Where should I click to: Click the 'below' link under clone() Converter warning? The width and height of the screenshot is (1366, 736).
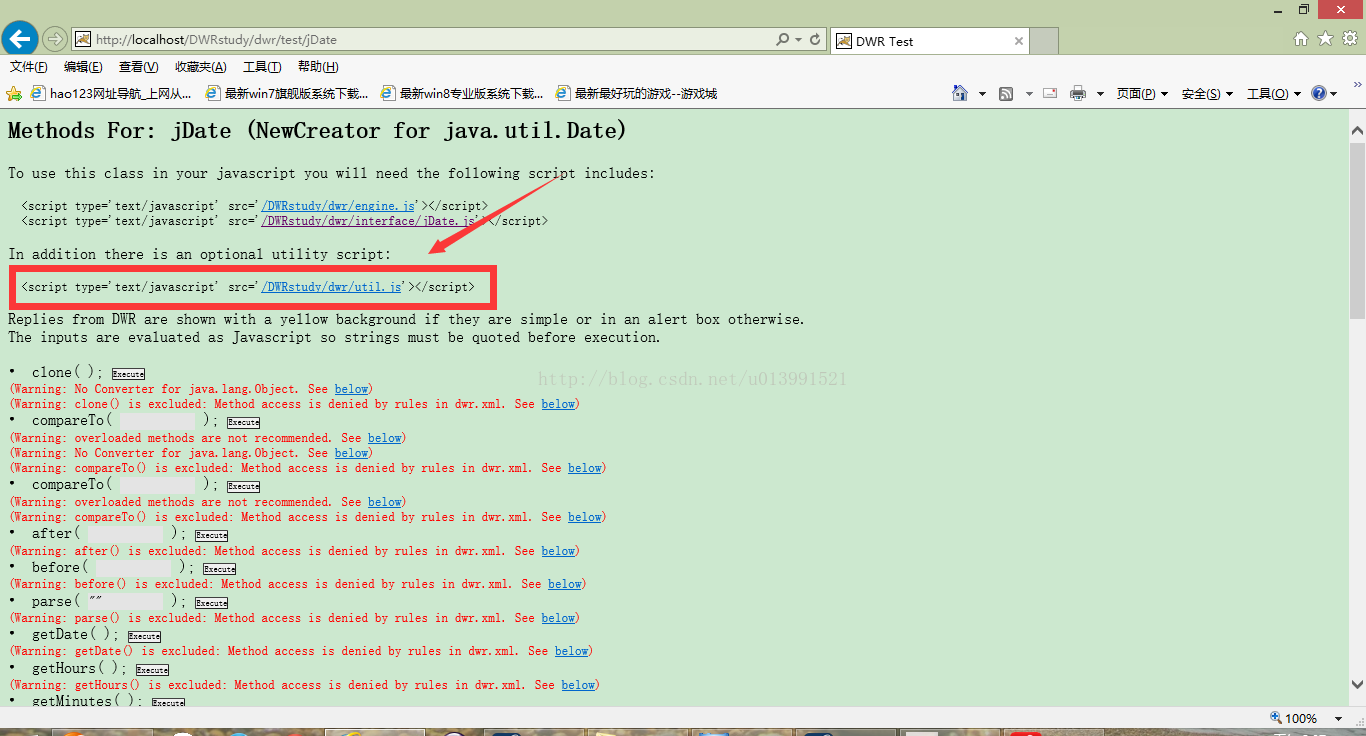click(351, 389)
